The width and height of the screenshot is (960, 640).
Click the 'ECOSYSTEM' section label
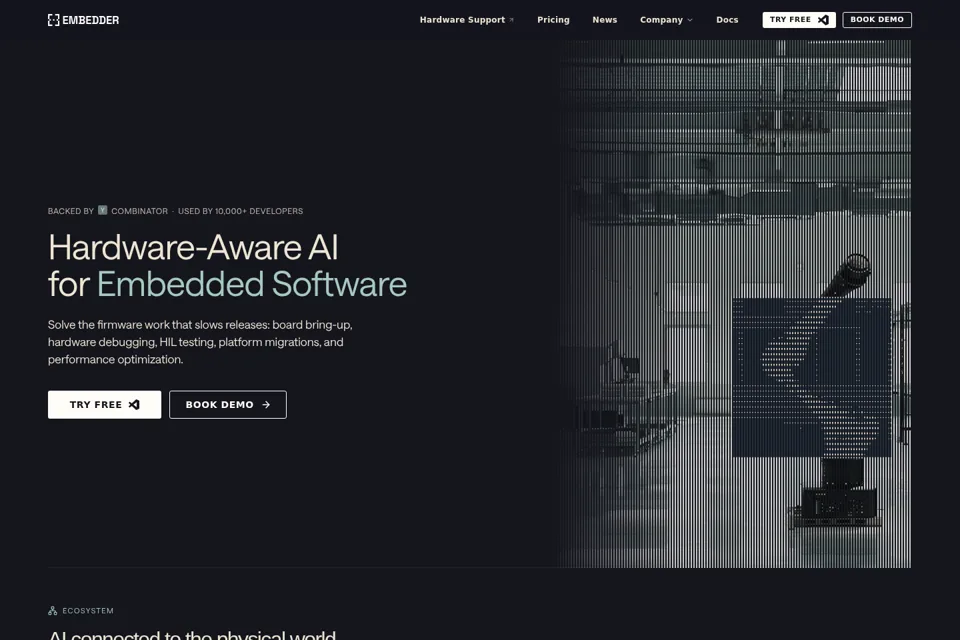coord(88,611)
